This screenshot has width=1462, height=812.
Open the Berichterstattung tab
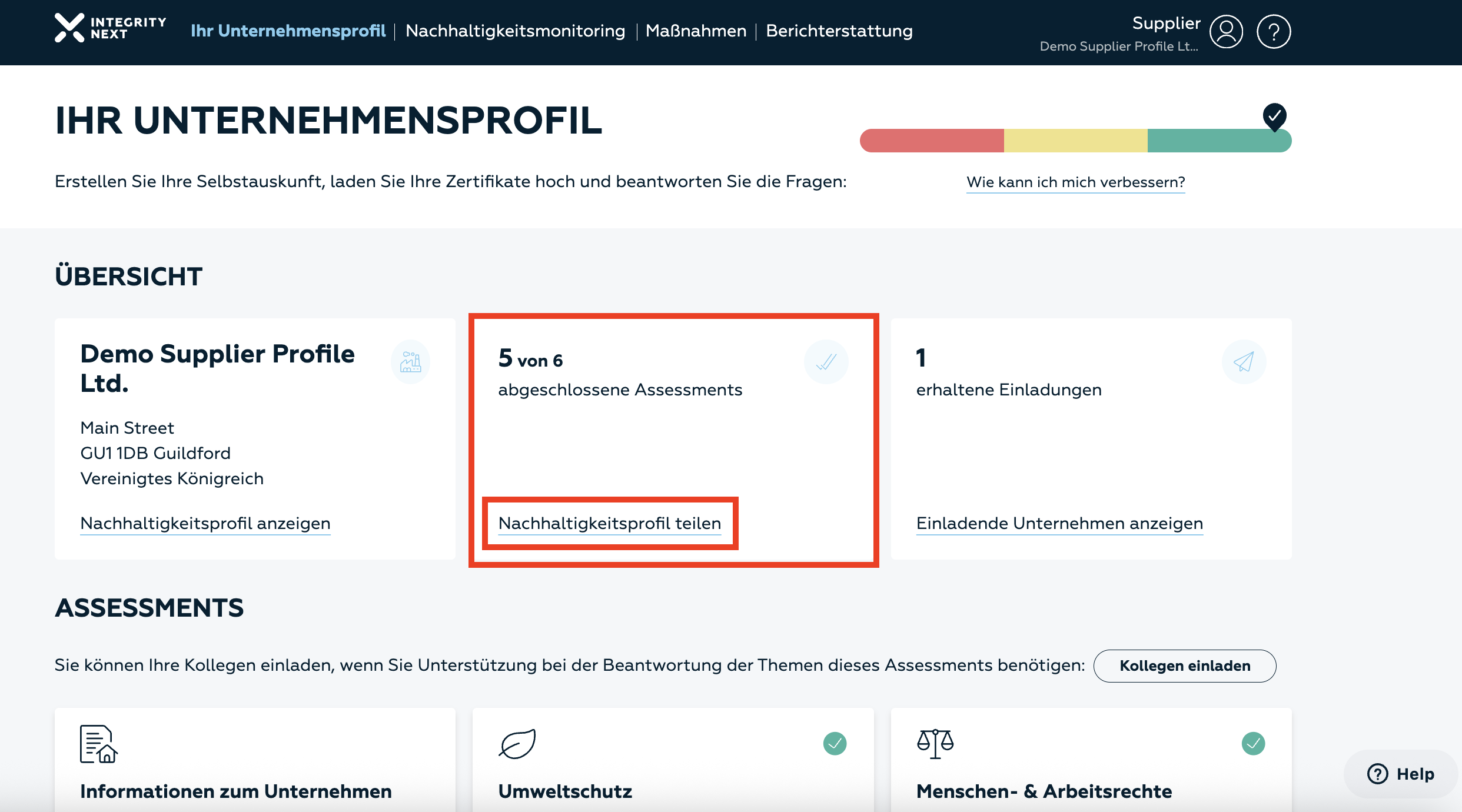[838, 31]
